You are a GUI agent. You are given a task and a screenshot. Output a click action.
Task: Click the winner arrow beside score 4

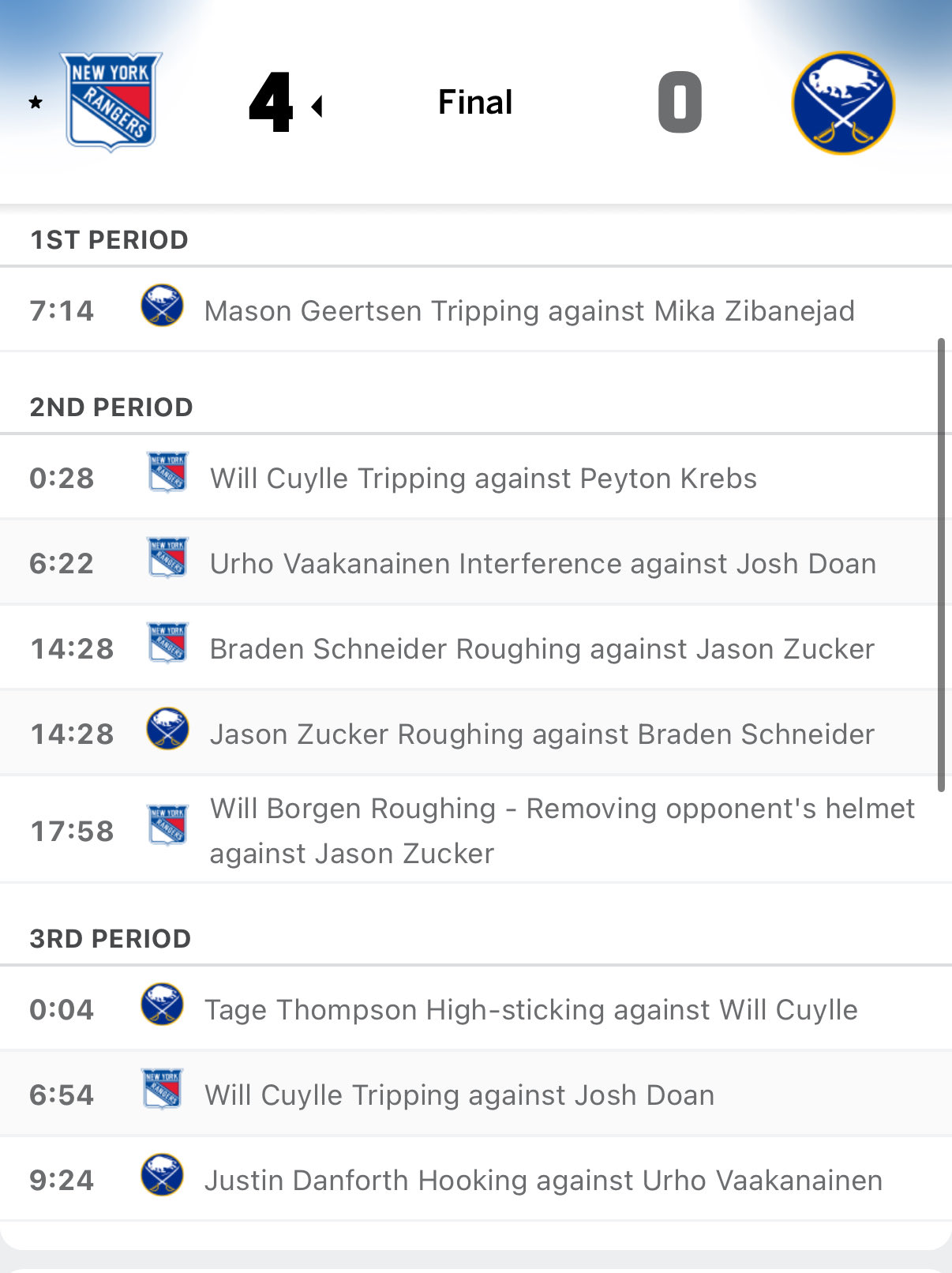[x=317, y=106]
